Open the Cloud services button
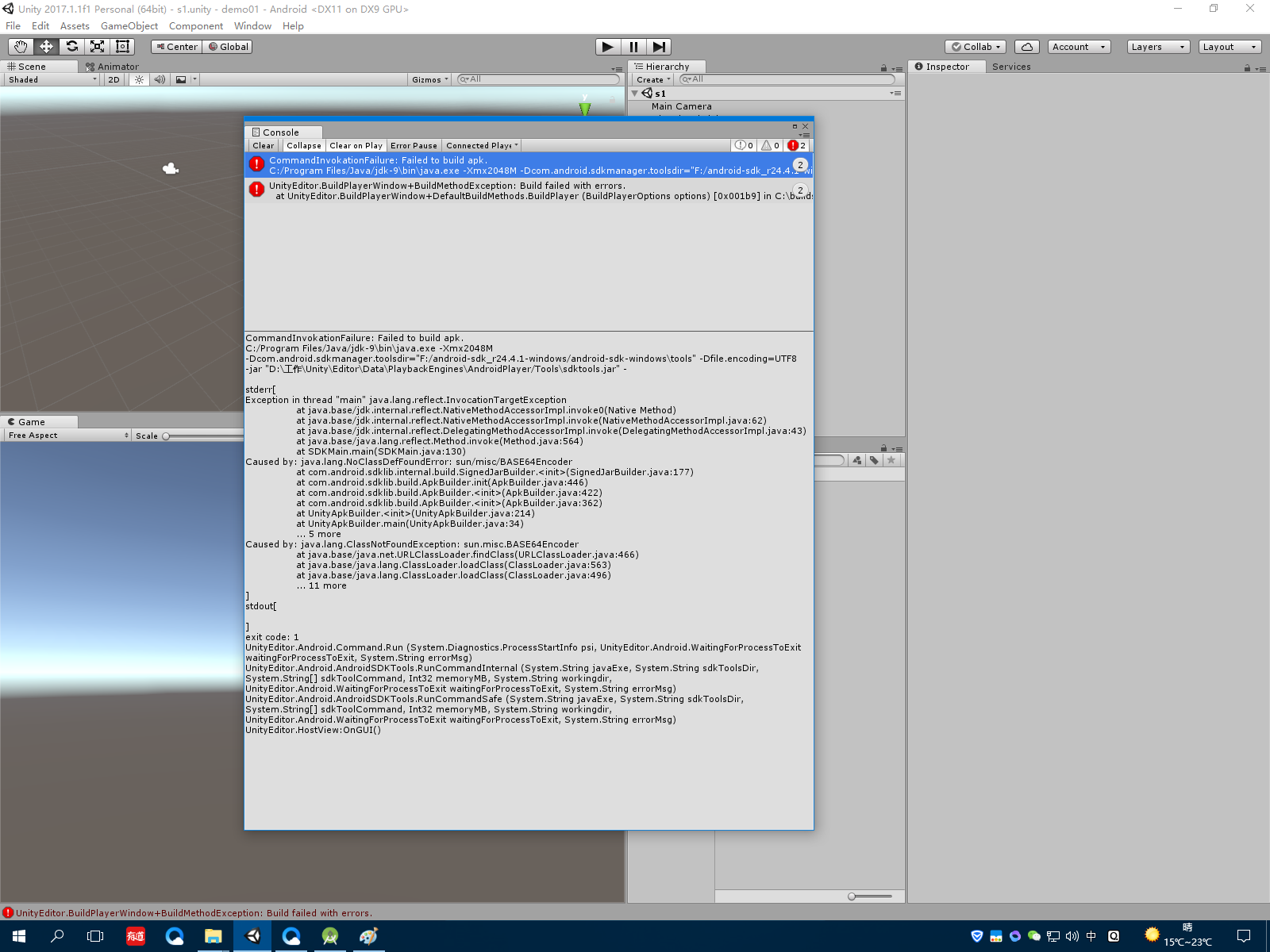 point(1027,47)
